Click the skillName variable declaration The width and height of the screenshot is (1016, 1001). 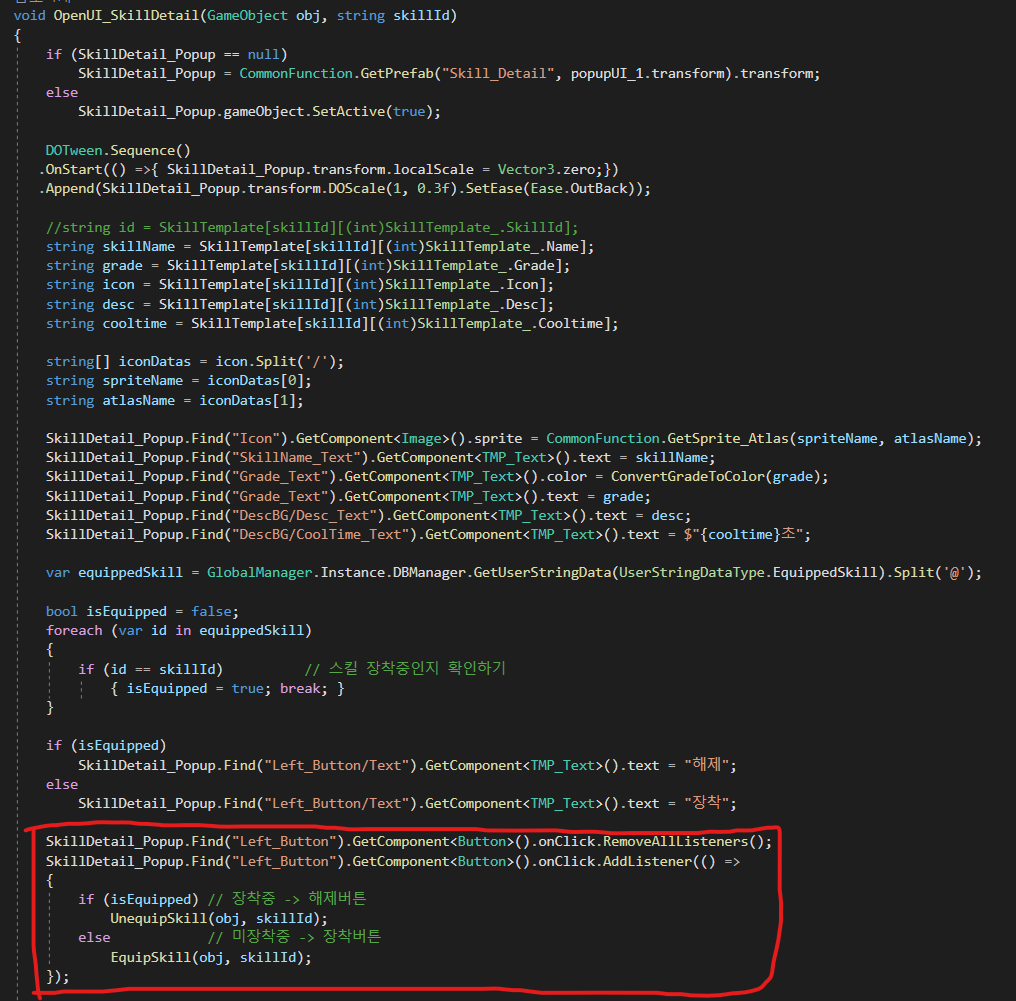pyautogui.click(x=139, y=246)
